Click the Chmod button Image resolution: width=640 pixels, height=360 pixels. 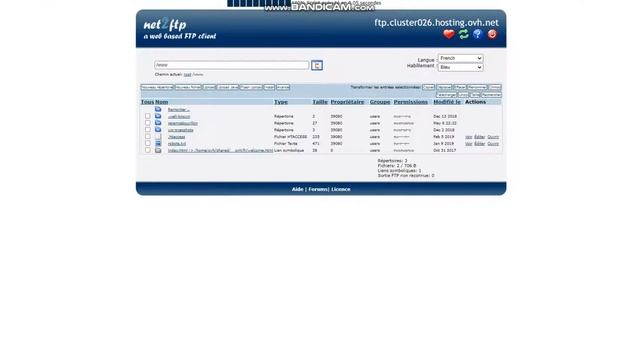495,87
